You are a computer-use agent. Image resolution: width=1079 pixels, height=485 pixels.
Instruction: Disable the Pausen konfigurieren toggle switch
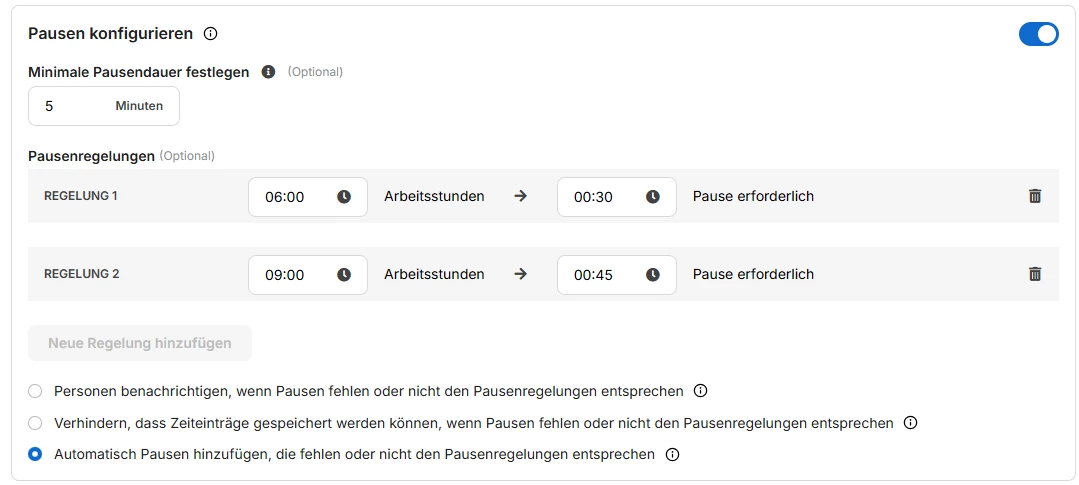pos(1038,34)
